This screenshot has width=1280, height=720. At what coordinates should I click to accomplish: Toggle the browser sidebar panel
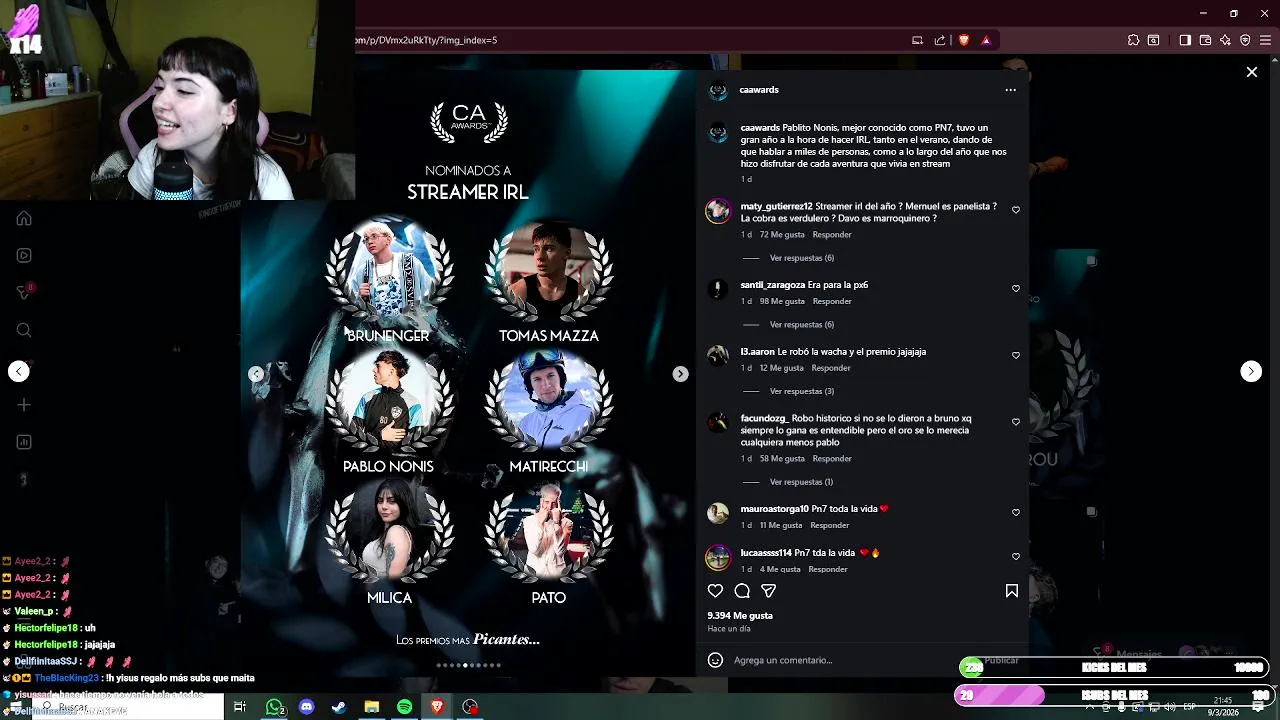(x=1185, y=40)
